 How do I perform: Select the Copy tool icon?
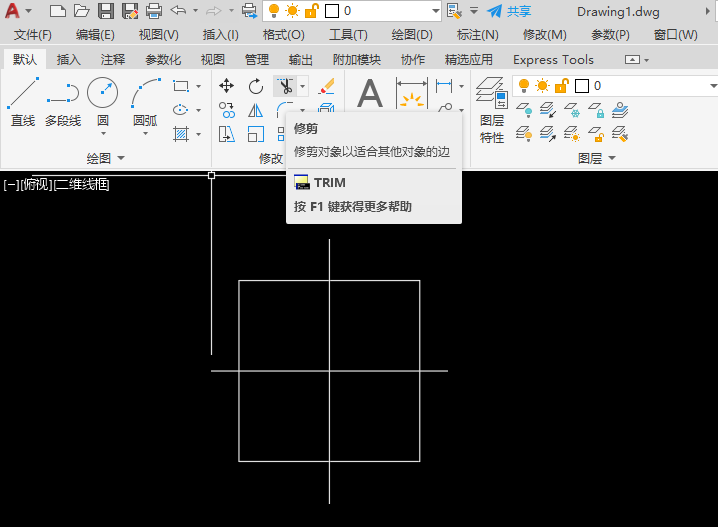click(x=227, y=110)
